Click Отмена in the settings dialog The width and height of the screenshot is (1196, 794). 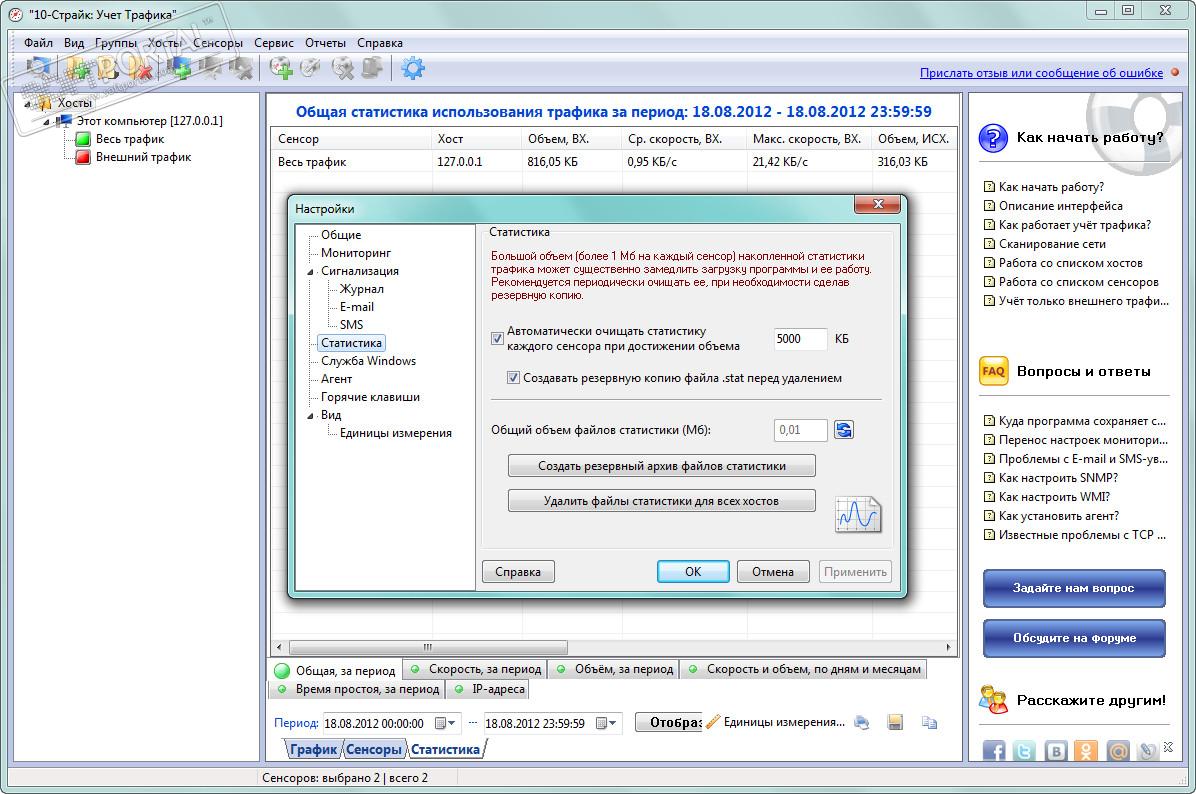coord(773,571)
